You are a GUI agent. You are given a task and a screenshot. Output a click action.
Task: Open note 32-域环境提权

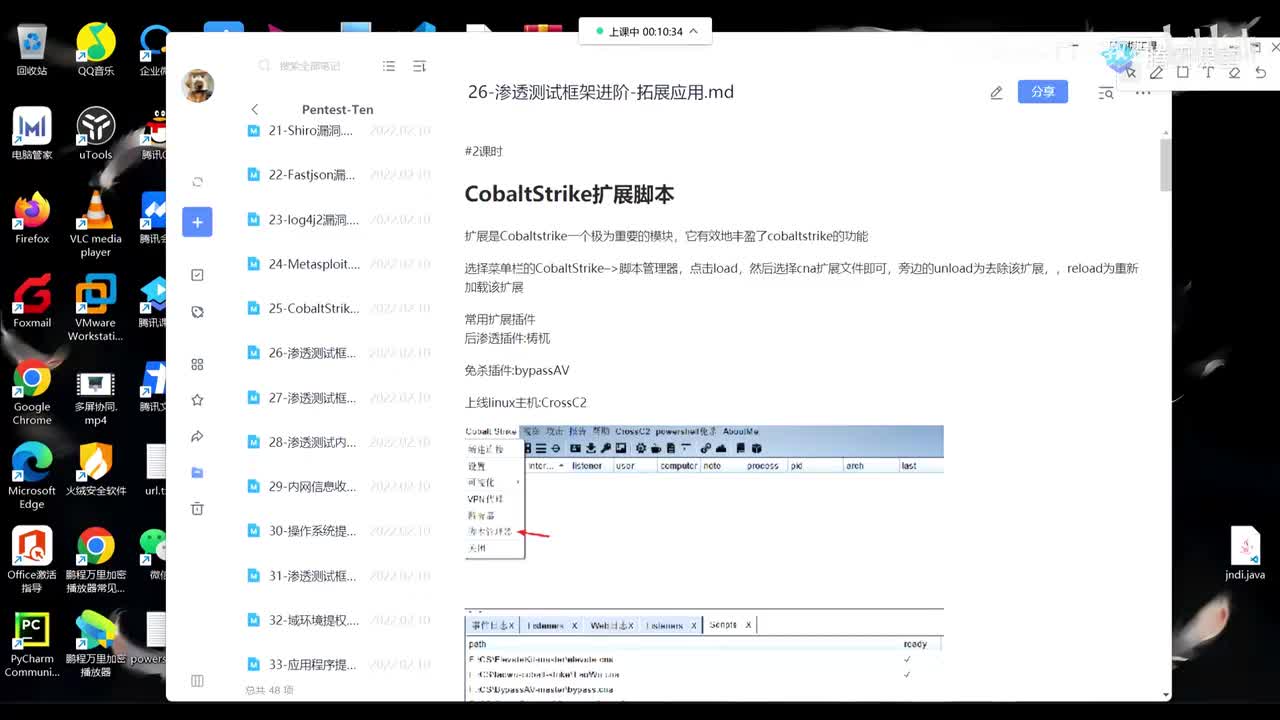[x=337, y=620]
